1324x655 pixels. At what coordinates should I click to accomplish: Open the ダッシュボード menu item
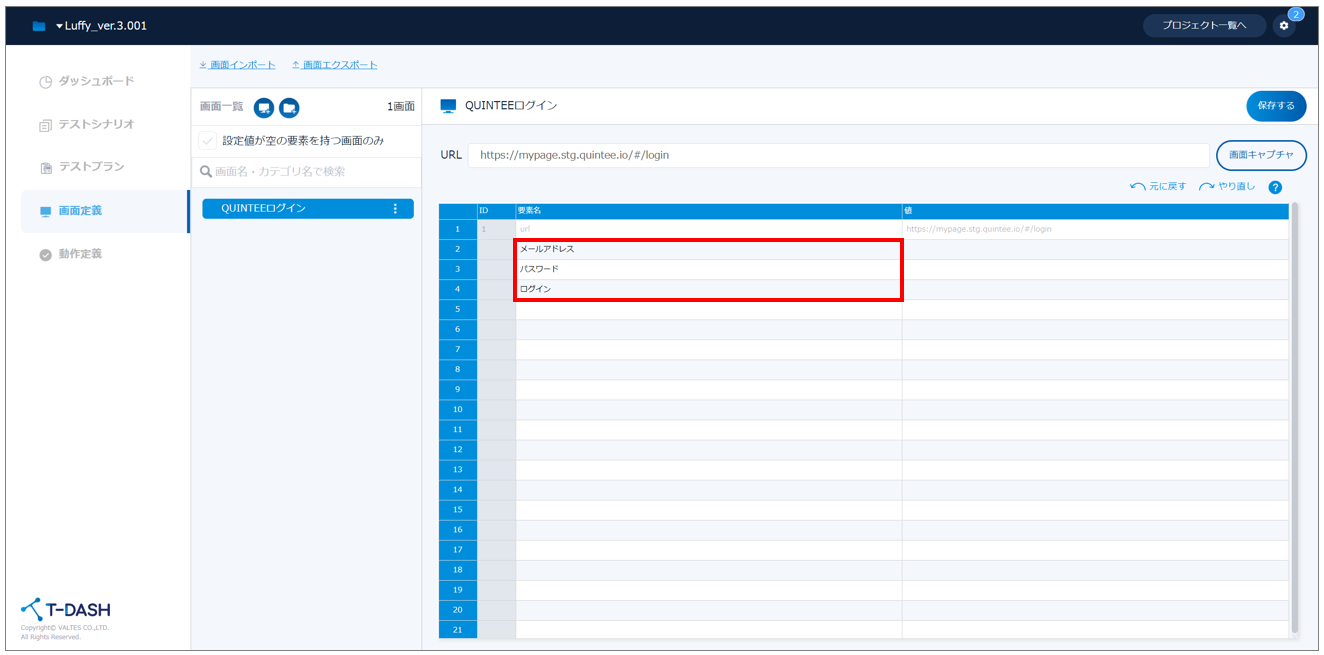[x=95, y=81]
